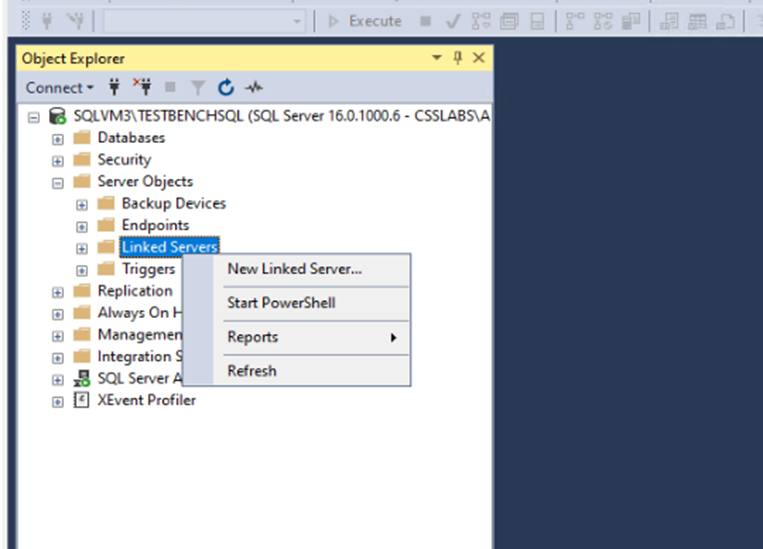Viewport: 763px width, 549px height.
Task: Click the Stop square icon in Object Explorer
Action: click(x=170, y=87)
